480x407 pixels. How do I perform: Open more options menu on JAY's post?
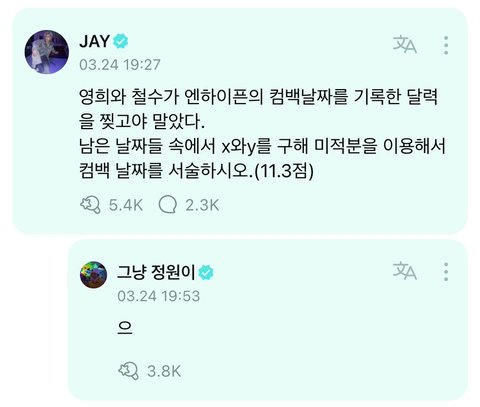(x=446, y=45)
